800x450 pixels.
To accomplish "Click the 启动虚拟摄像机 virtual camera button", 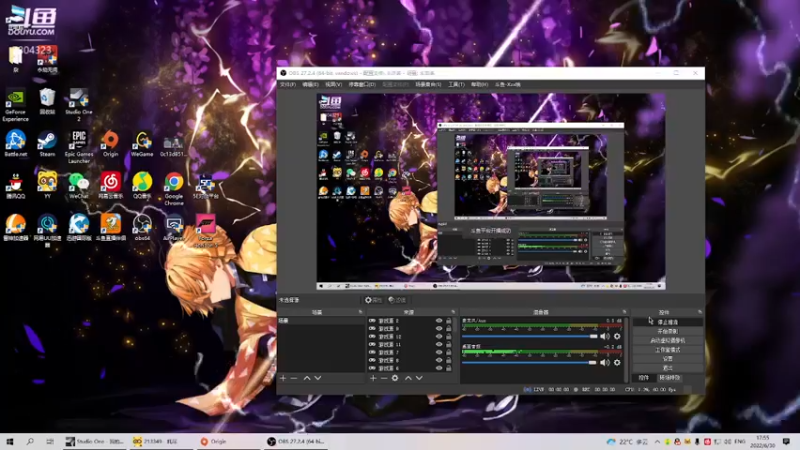I will (667, 340).
